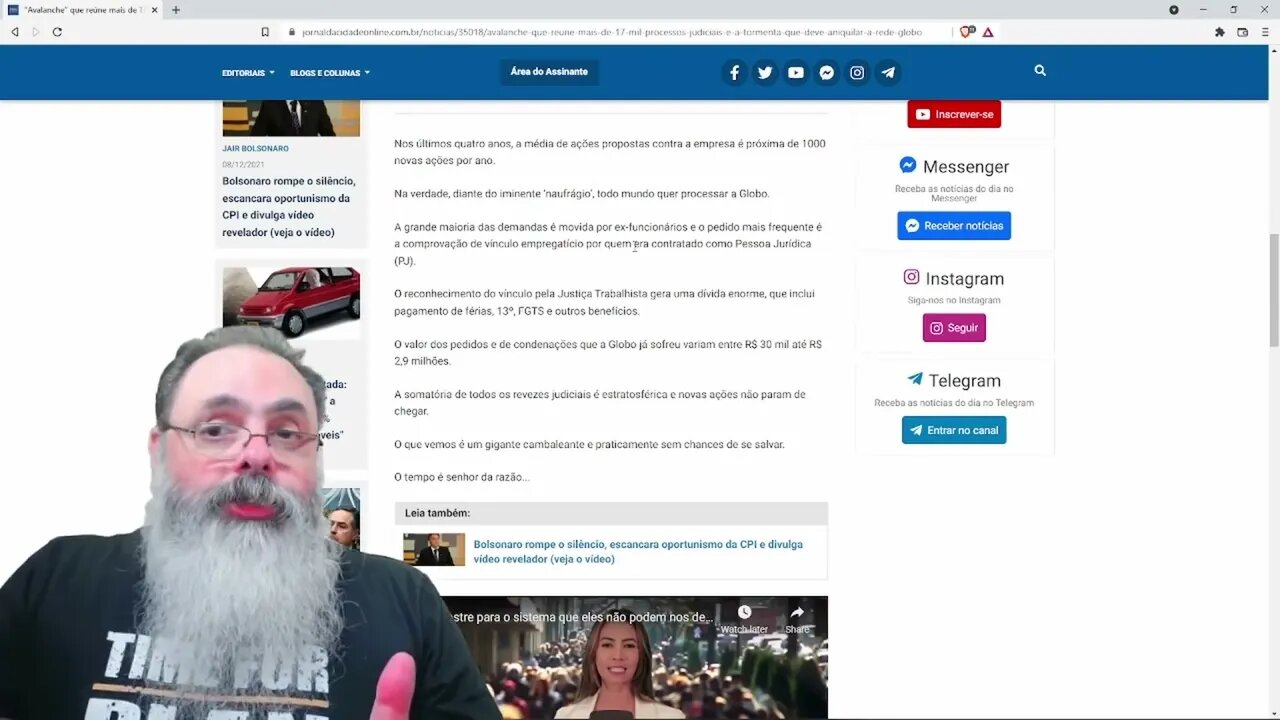Open the Twitter icon in header
This screenshot has width=1280, height=720.
pyautogui.click(x=765, y=72)
